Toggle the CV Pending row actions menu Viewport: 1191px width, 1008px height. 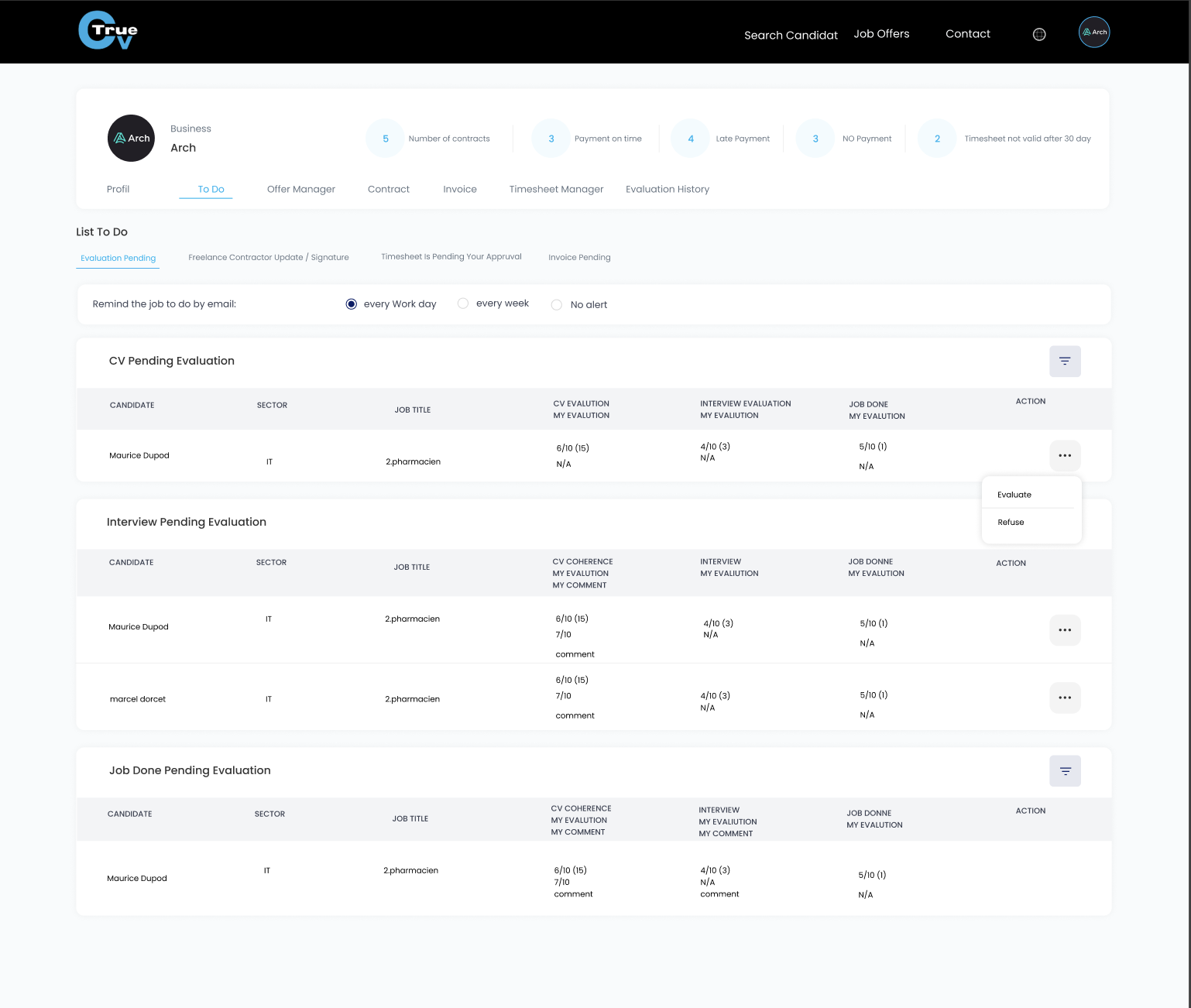pos(1065,455)
